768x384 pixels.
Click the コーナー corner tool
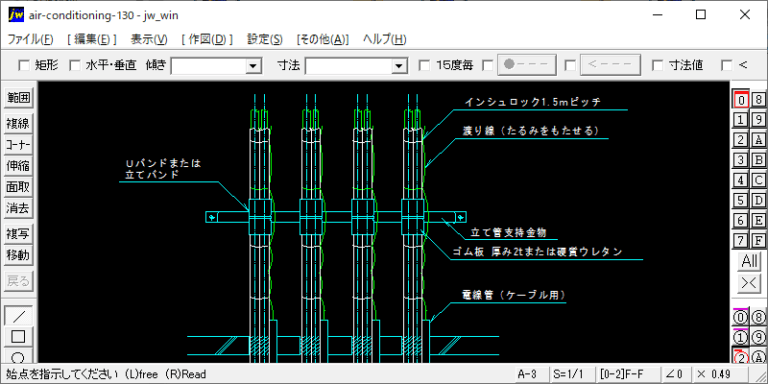pos(18,145)
